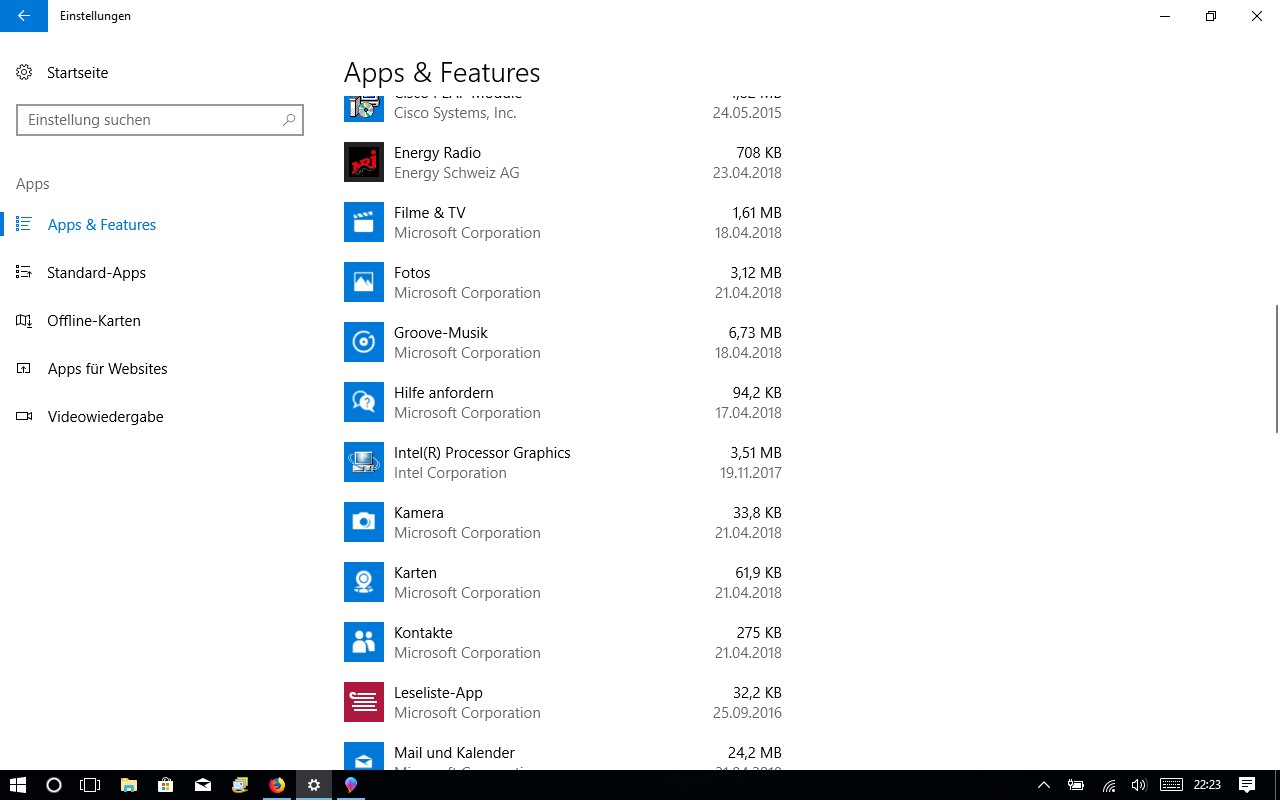Open touch keyboard from tray
1280x800 pixels.
point(1171,785)
